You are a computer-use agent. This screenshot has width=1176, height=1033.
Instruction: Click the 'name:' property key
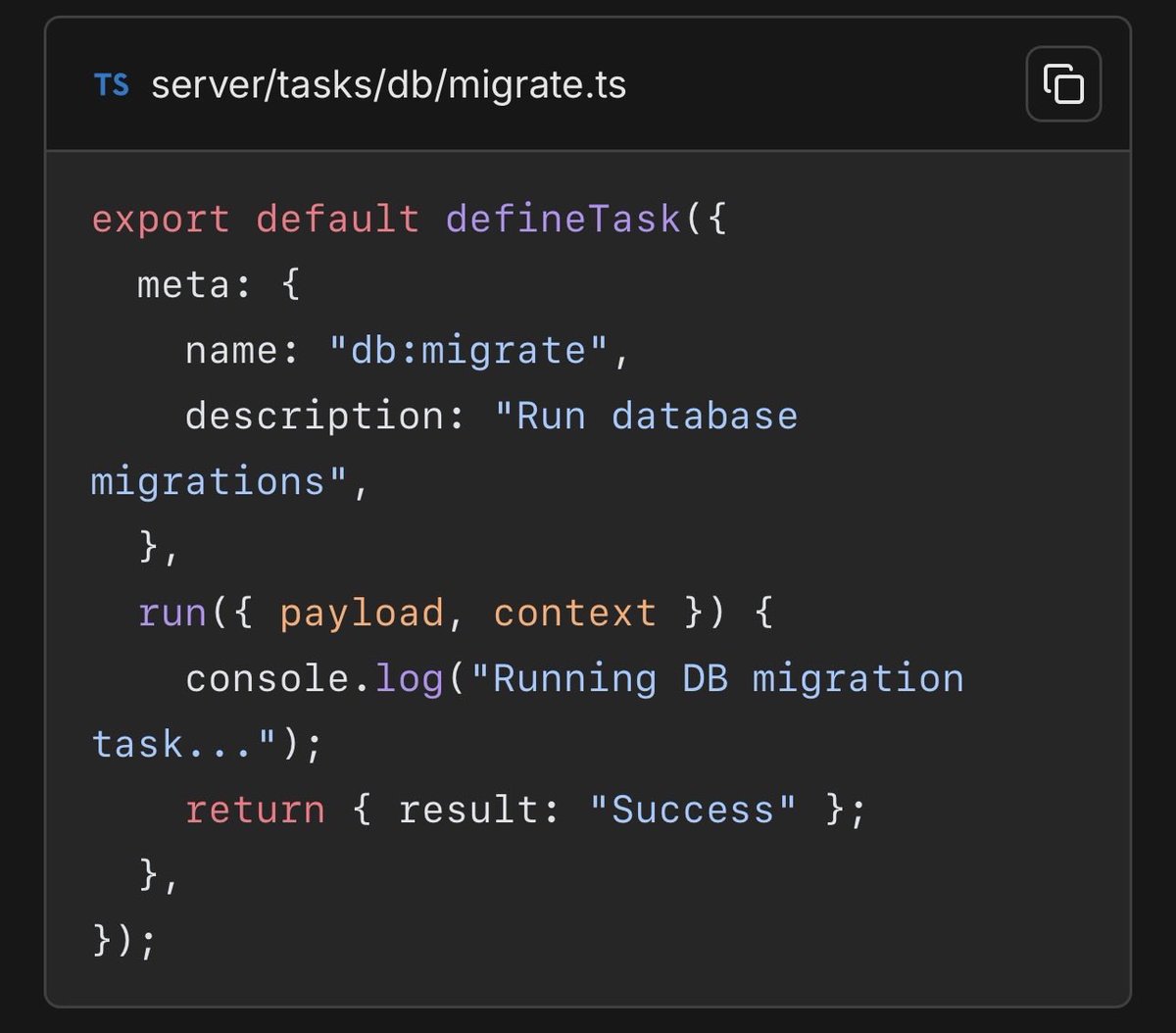pos(243,351)
